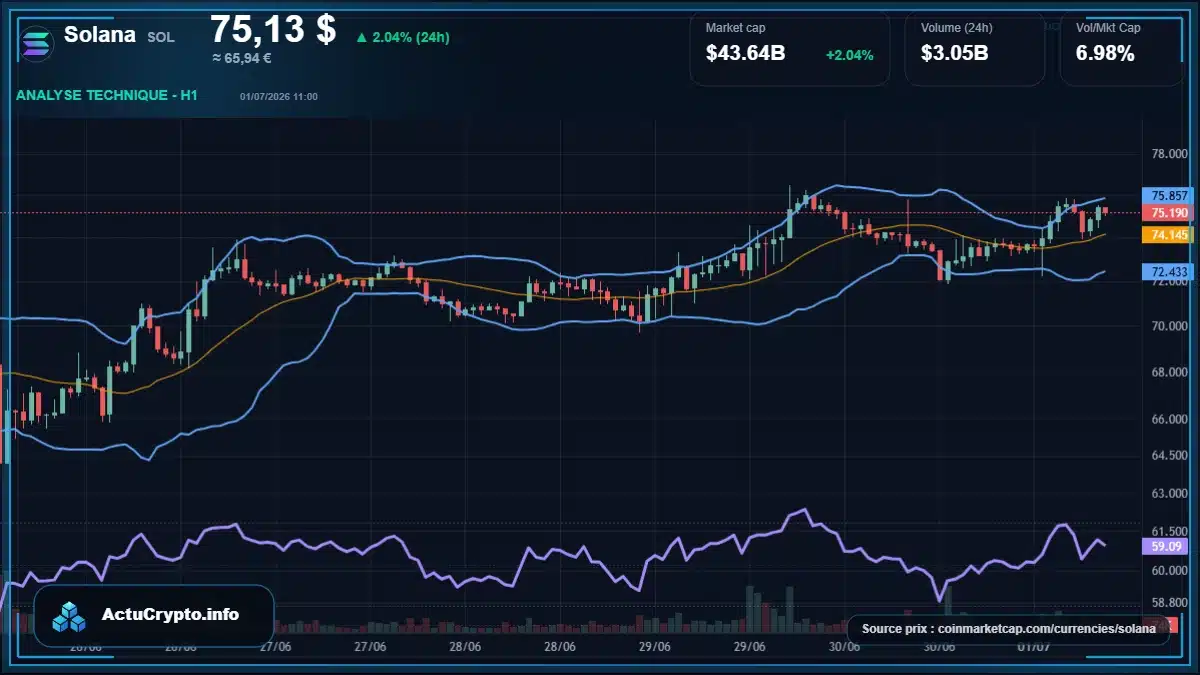Click the 60.000 RSI axis label
Image resolution: width=1200 pixels, height=675 pixels.
click(1170, 571)
